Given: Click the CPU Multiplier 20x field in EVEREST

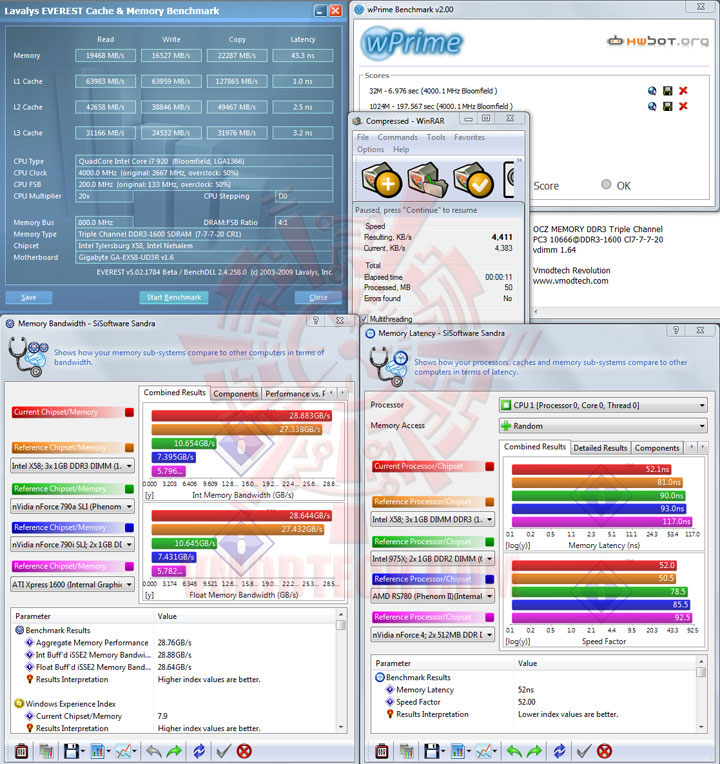Looking at the screenshot, I should click(104, 196).
